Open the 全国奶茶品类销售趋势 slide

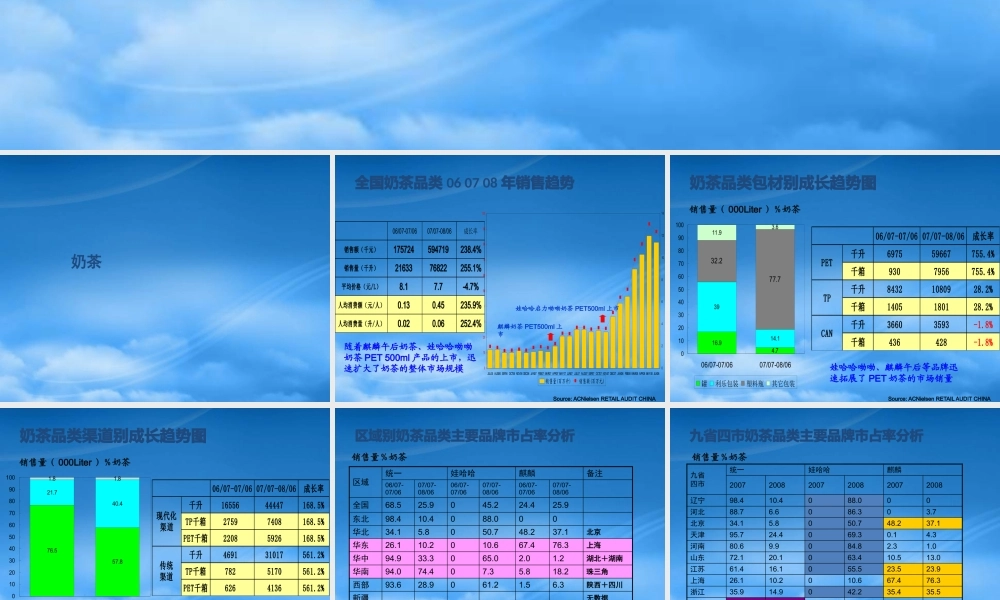[x=500, y=279]
